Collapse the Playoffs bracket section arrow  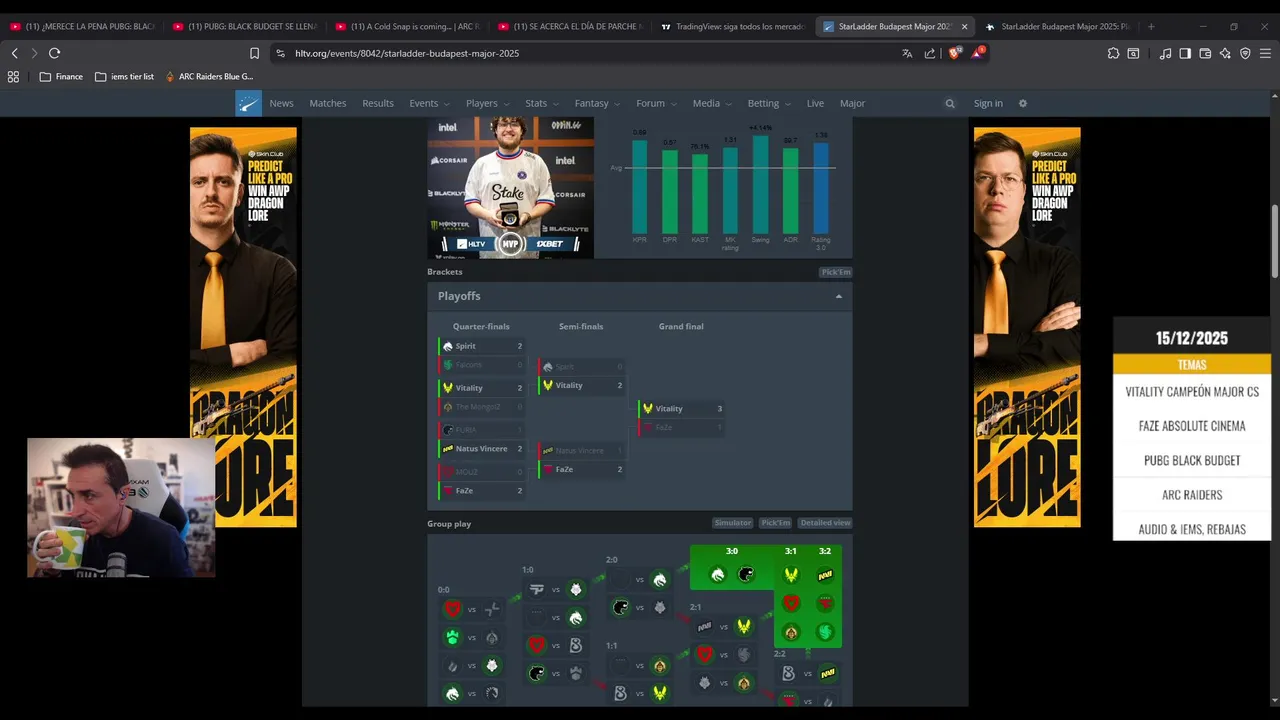coord(839,296)
